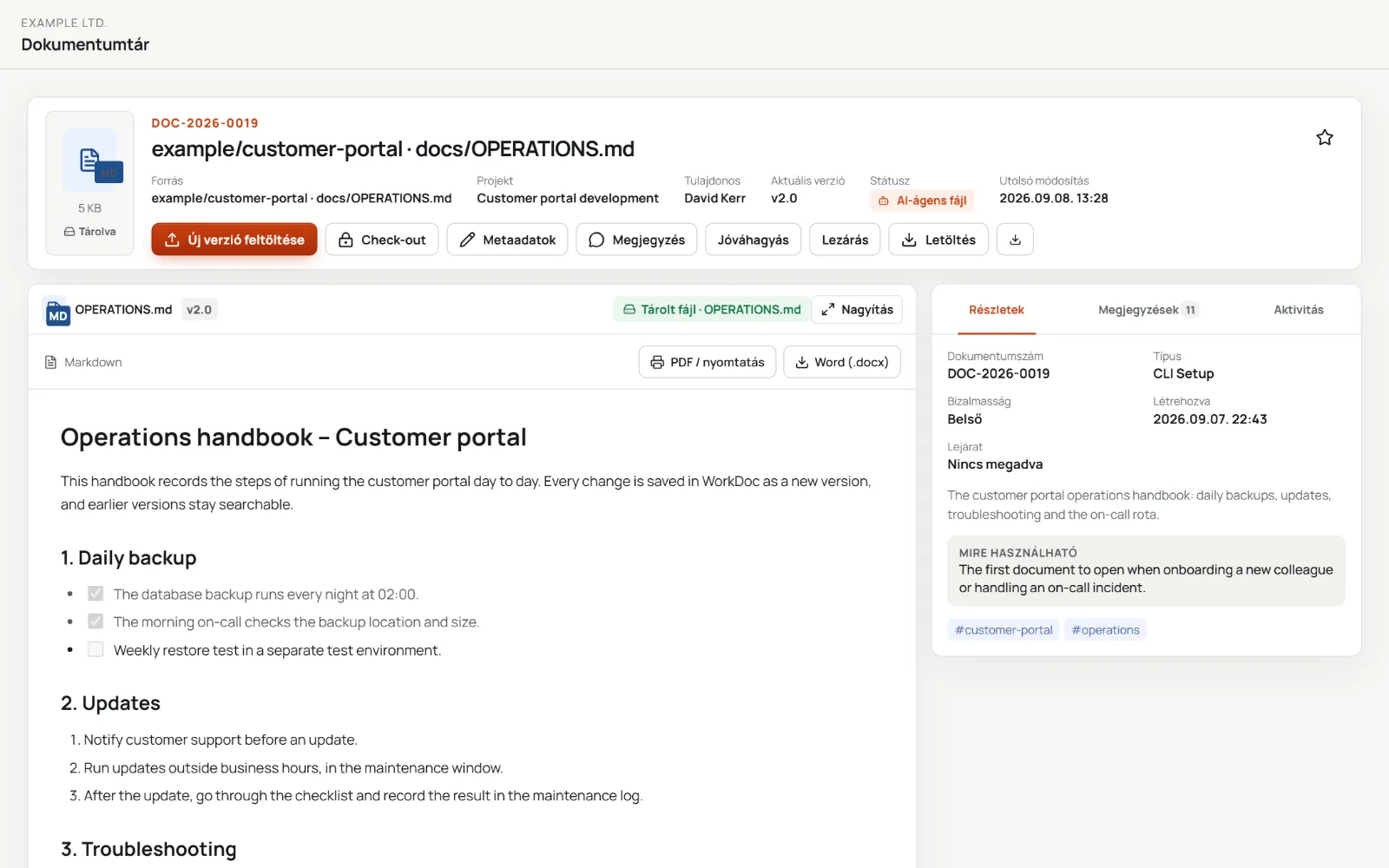The height and width of the screenshot is (868, 1389).
Task: Click the Operations handbook heading
Action: (293, 437)
